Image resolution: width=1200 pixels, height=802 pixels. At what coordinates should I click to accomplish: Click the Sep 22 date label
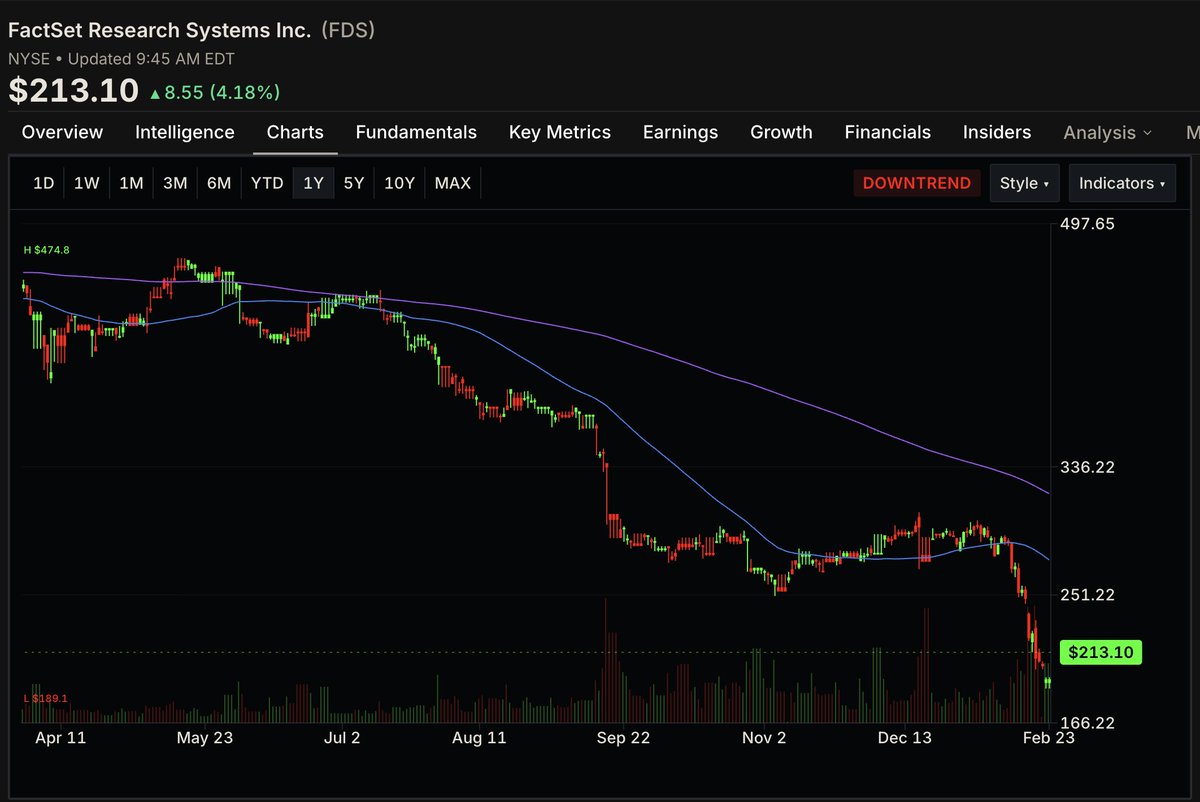point(624,738)
